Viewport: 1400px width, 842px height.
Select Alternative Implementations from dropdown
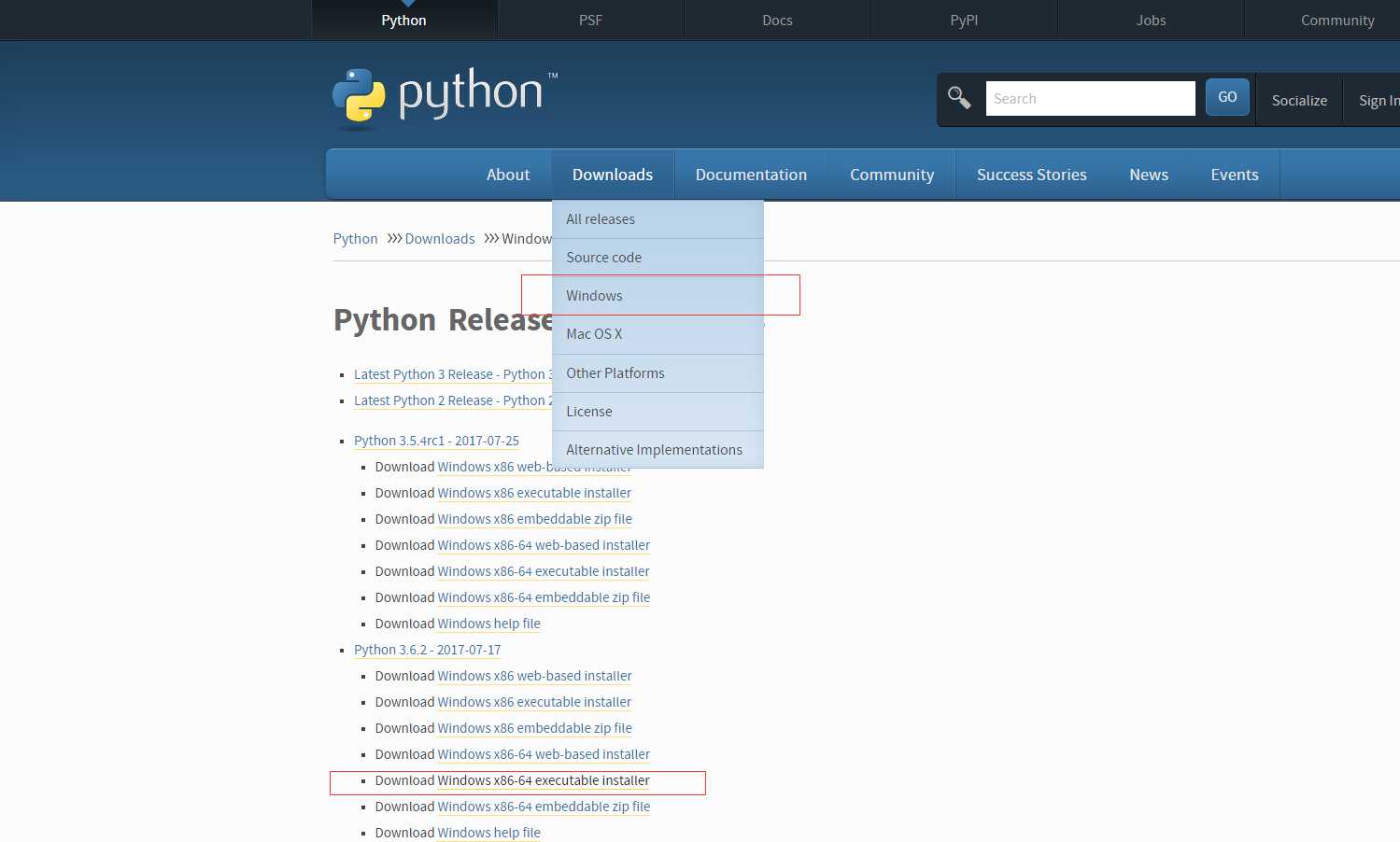(658, 450)
